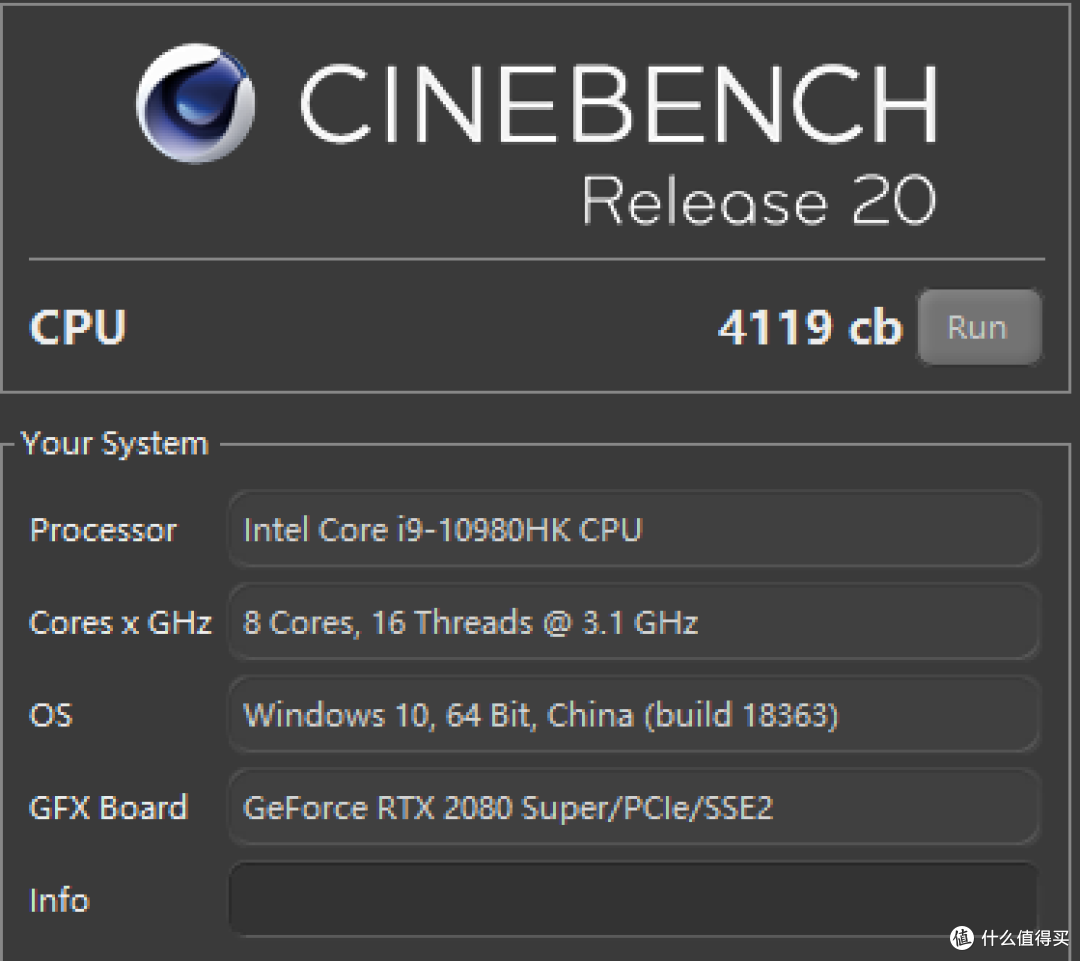The width and height of the screenshot is (1080, 961).
Task: Click the Cores x GHz value field
Action: [633, 622]
